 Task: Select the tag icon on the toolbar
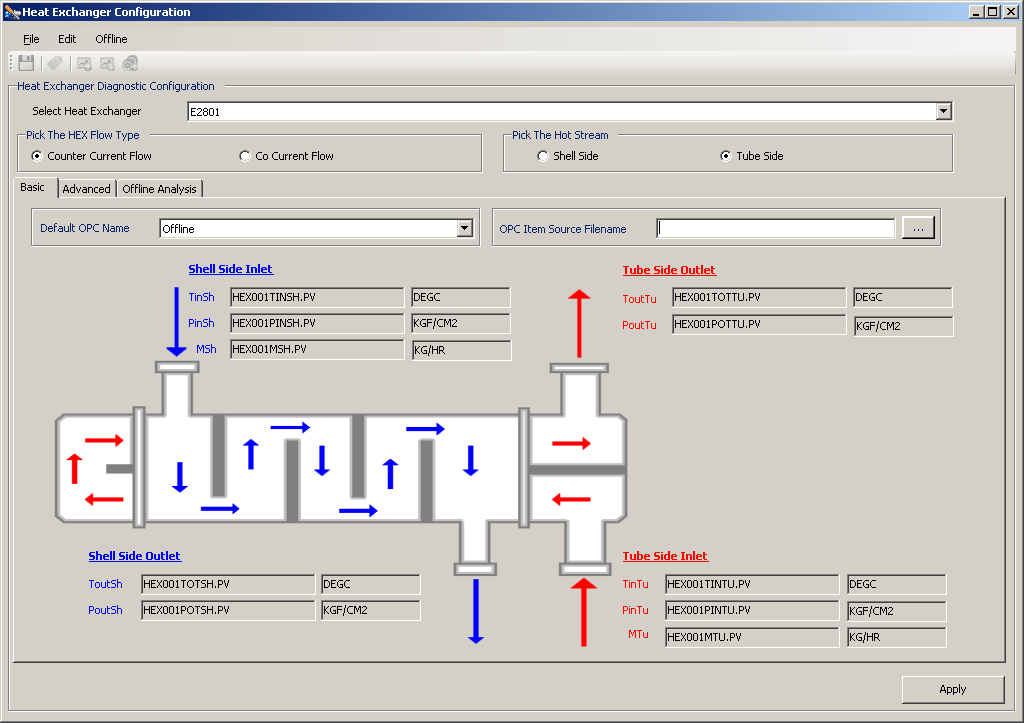pyautogui.click(x=56, y=62)
